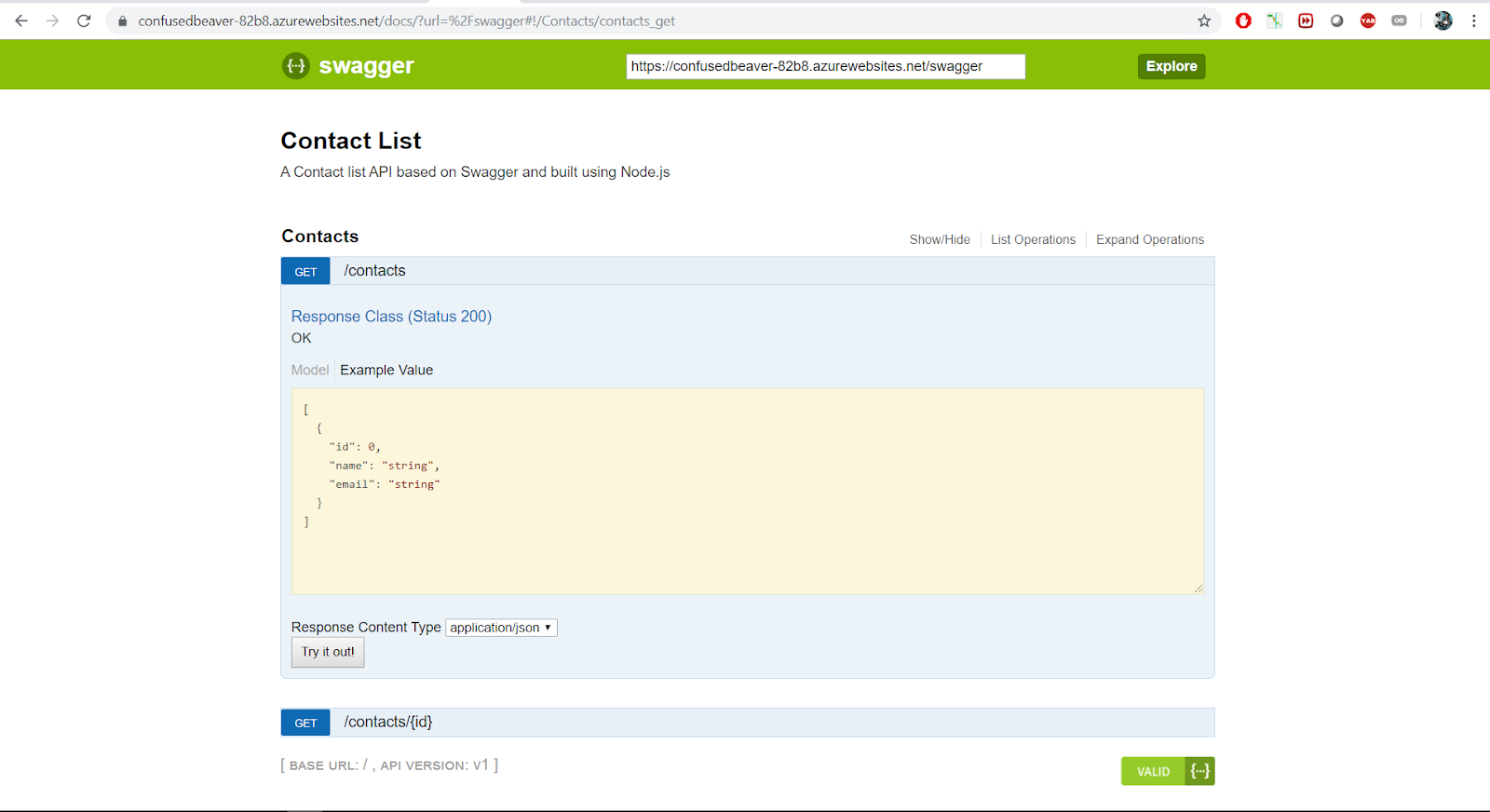Click the padlock site security icon
The width and height of the screenshot is (1490, 812).
pyautogui.click(x=122, y=20)
